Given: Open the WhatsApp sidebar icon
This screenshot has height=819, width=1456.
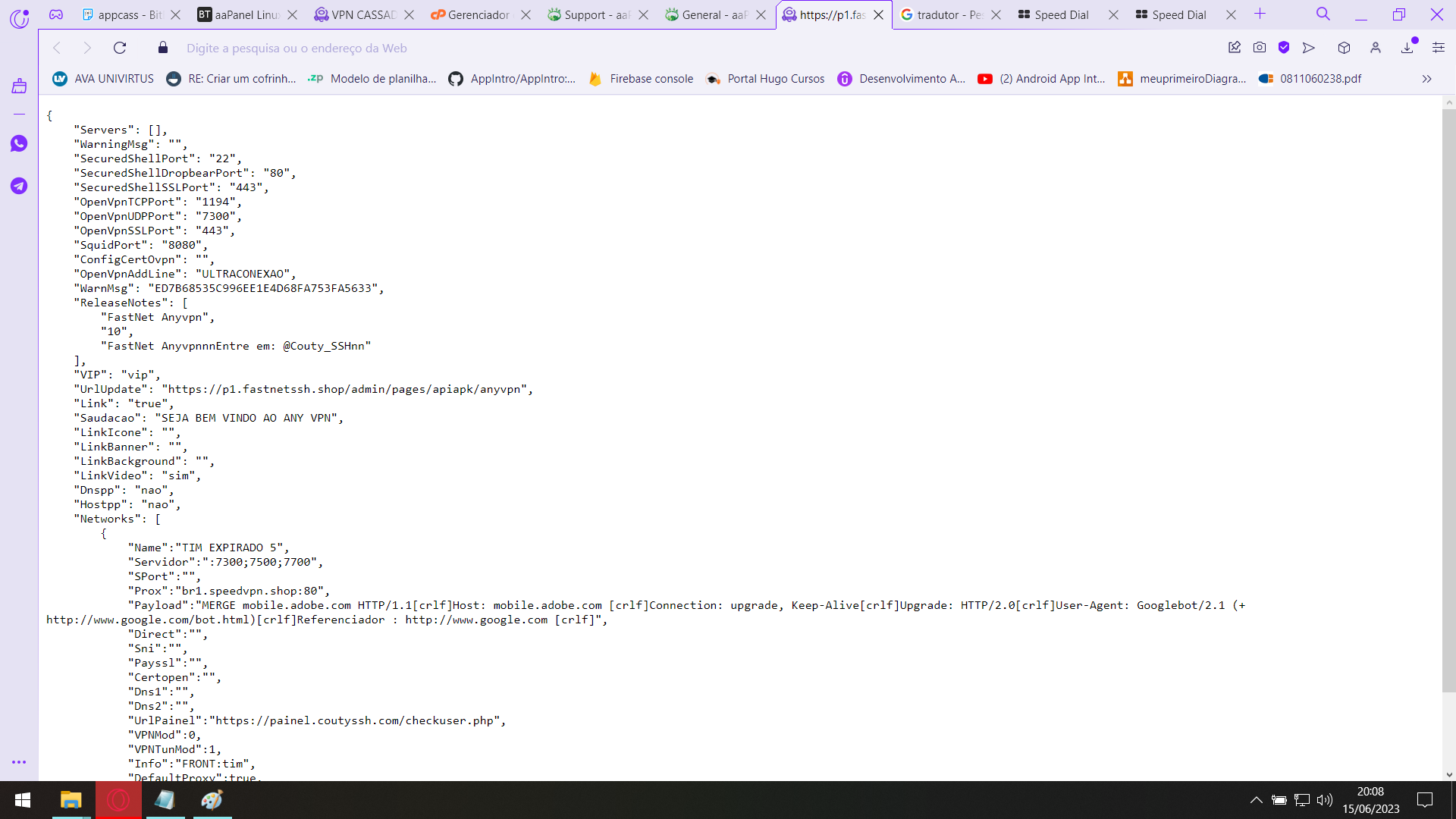Looking at the screenshot, I should point(19,144).
